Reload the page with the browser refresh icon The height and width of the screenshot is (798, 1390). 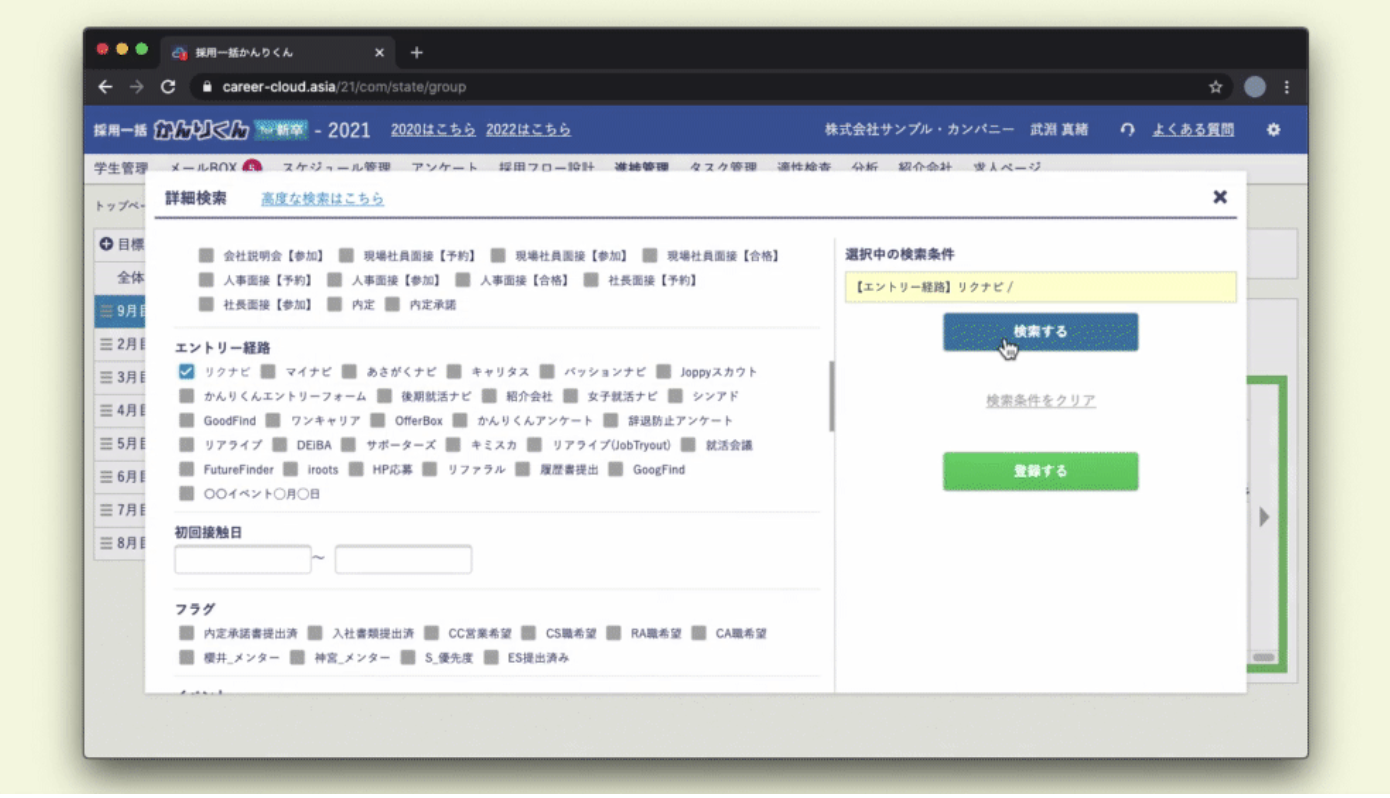click(168, 87)
